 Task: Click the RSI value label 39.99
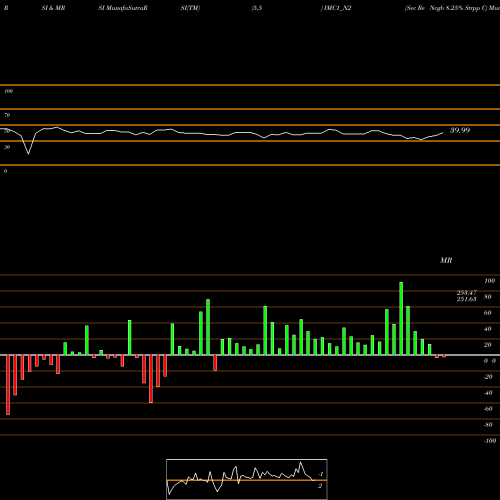(460, 130)
